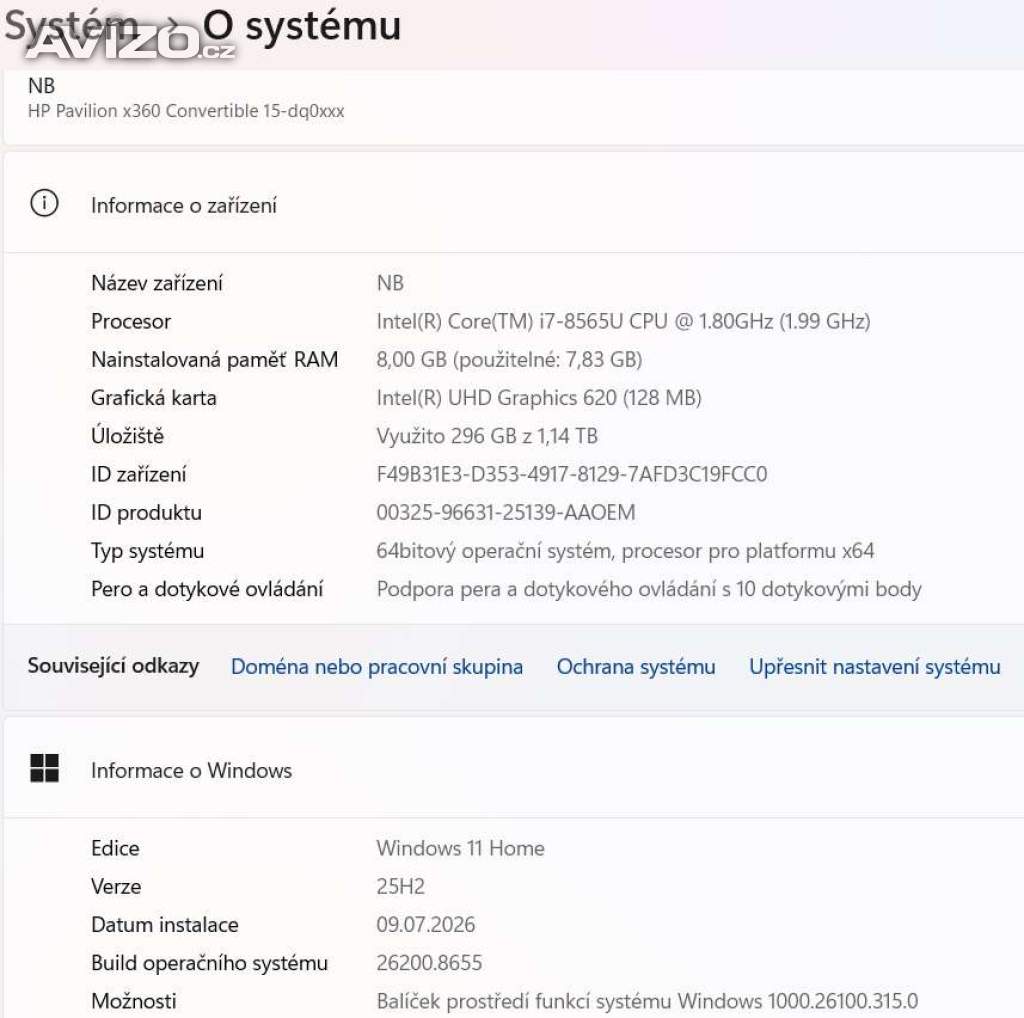The width and height of the screenshot is (1024, 1018).
Task: Select Intel(R) UHD Graphics 620 (128 MB) text
Action: coord(539,398)
